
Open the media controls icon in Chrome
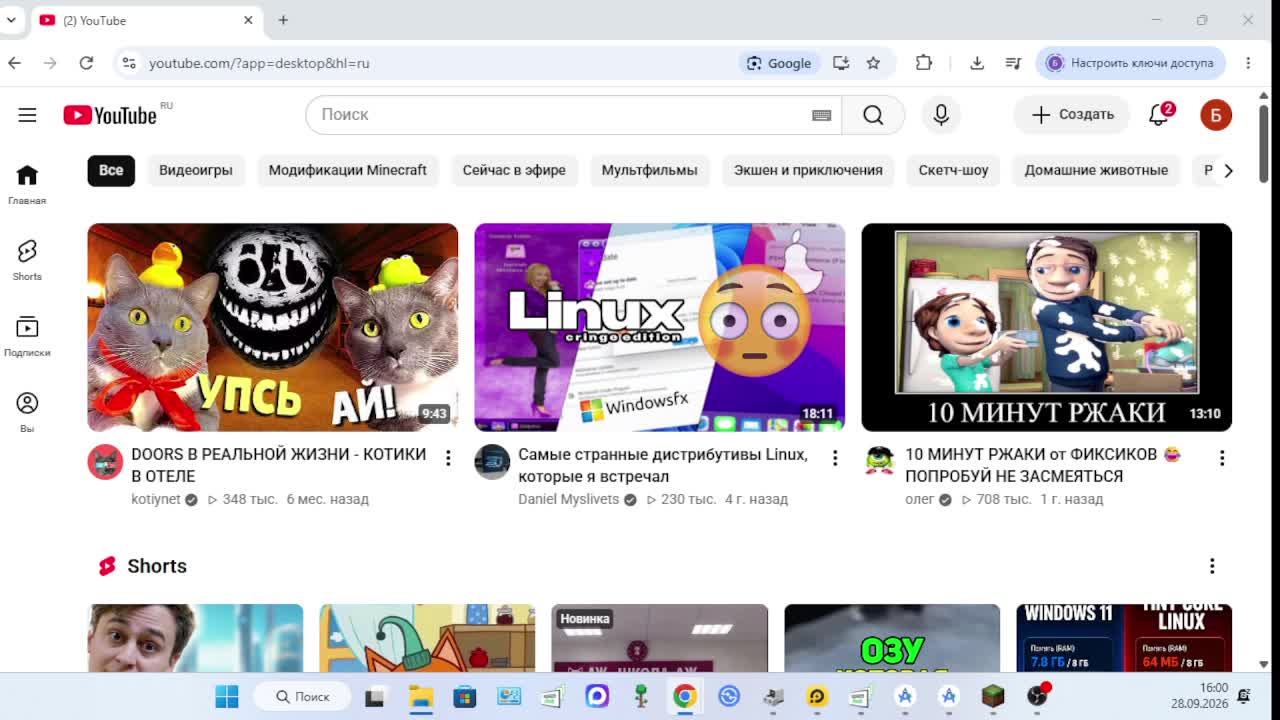[x=1013, y=63]
